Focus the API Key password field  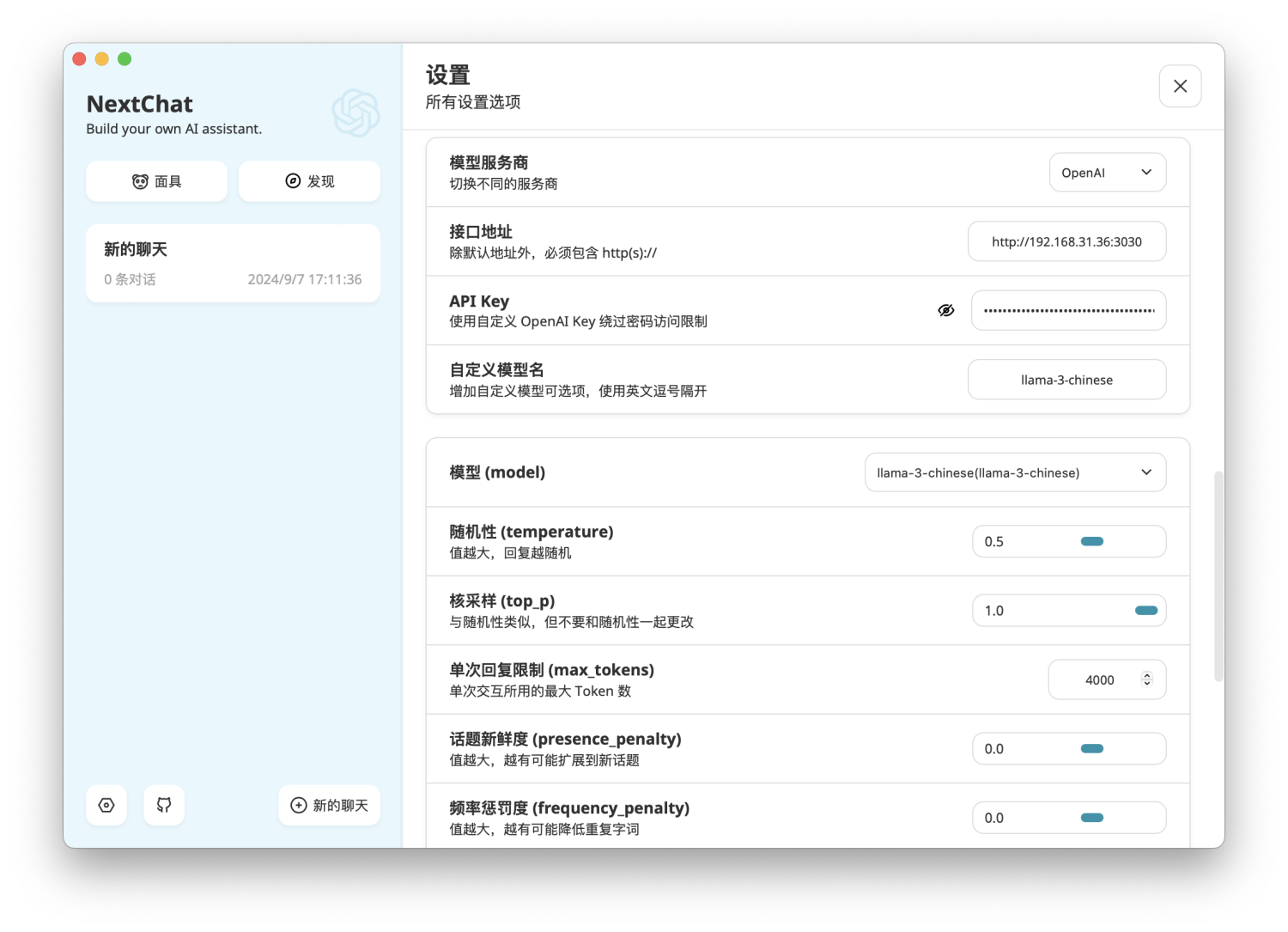click(1068, 310)
